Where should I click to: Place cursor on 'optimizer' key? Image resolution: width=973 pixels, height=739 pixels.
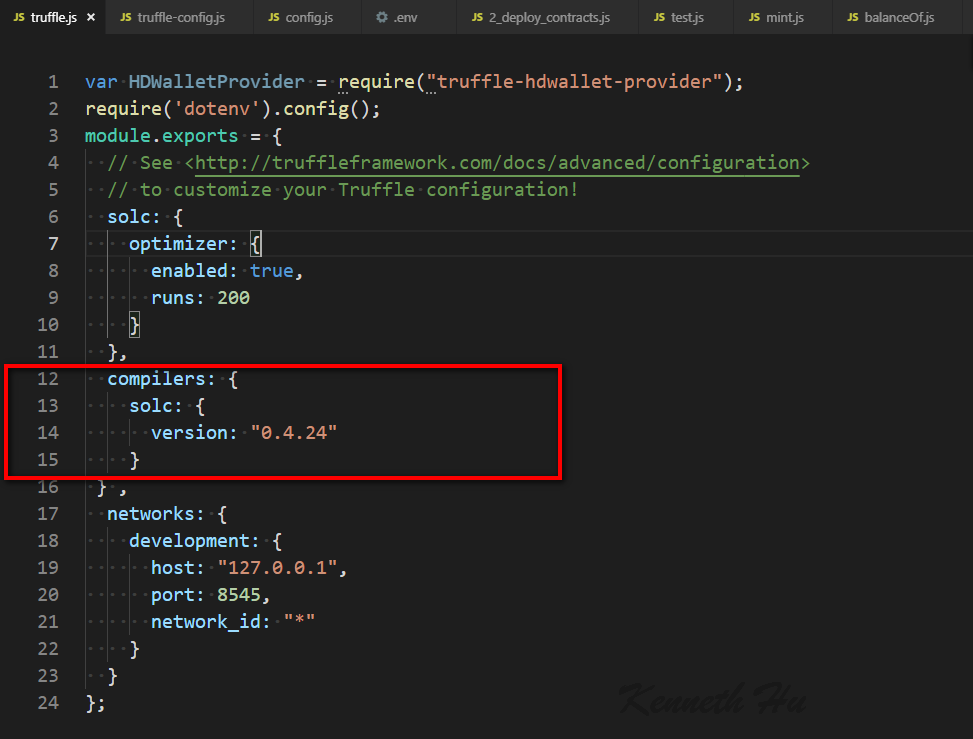[178, 244]
